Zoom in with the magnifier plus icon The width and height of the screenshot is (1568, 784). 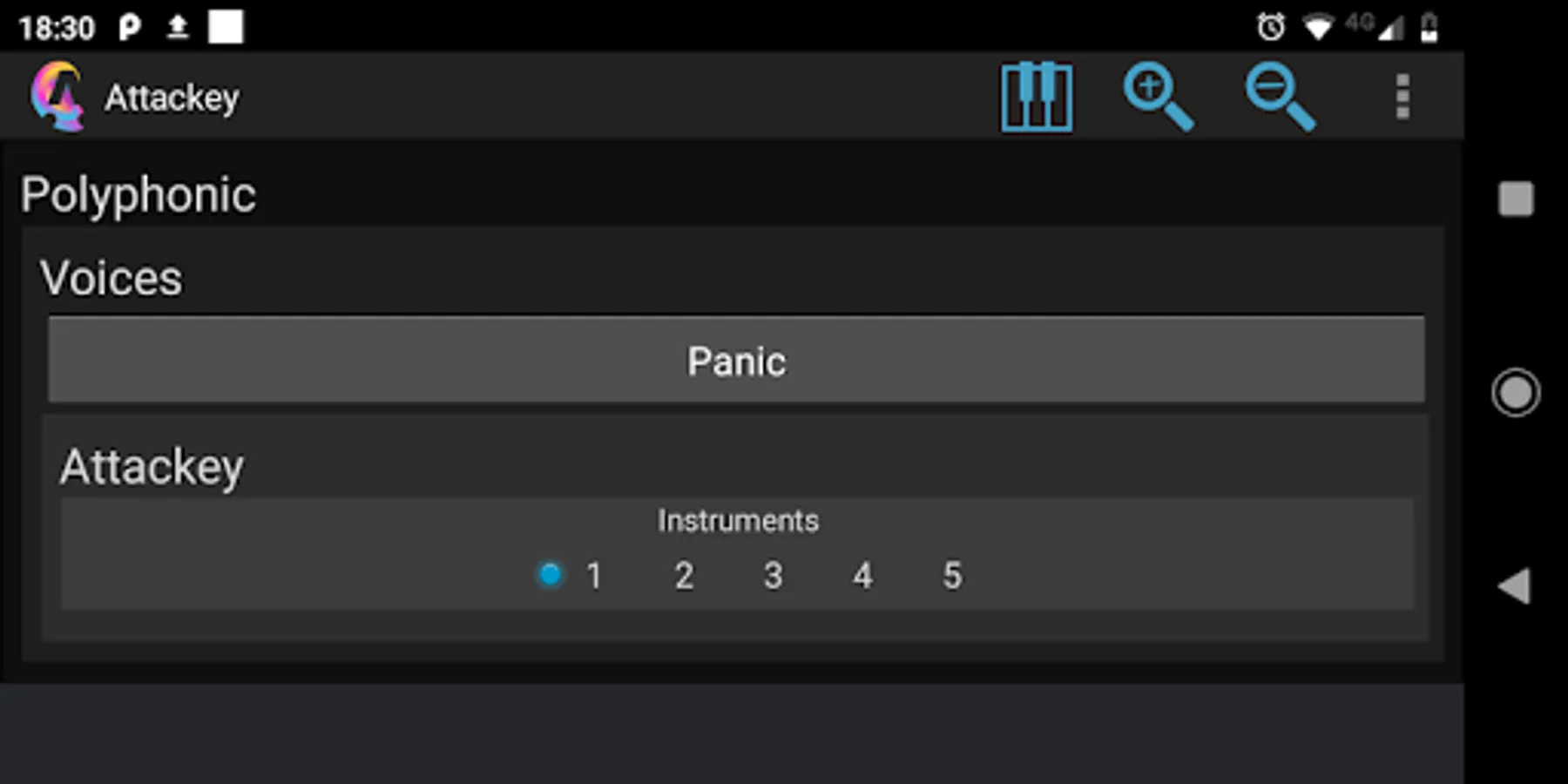point(1158,97)
